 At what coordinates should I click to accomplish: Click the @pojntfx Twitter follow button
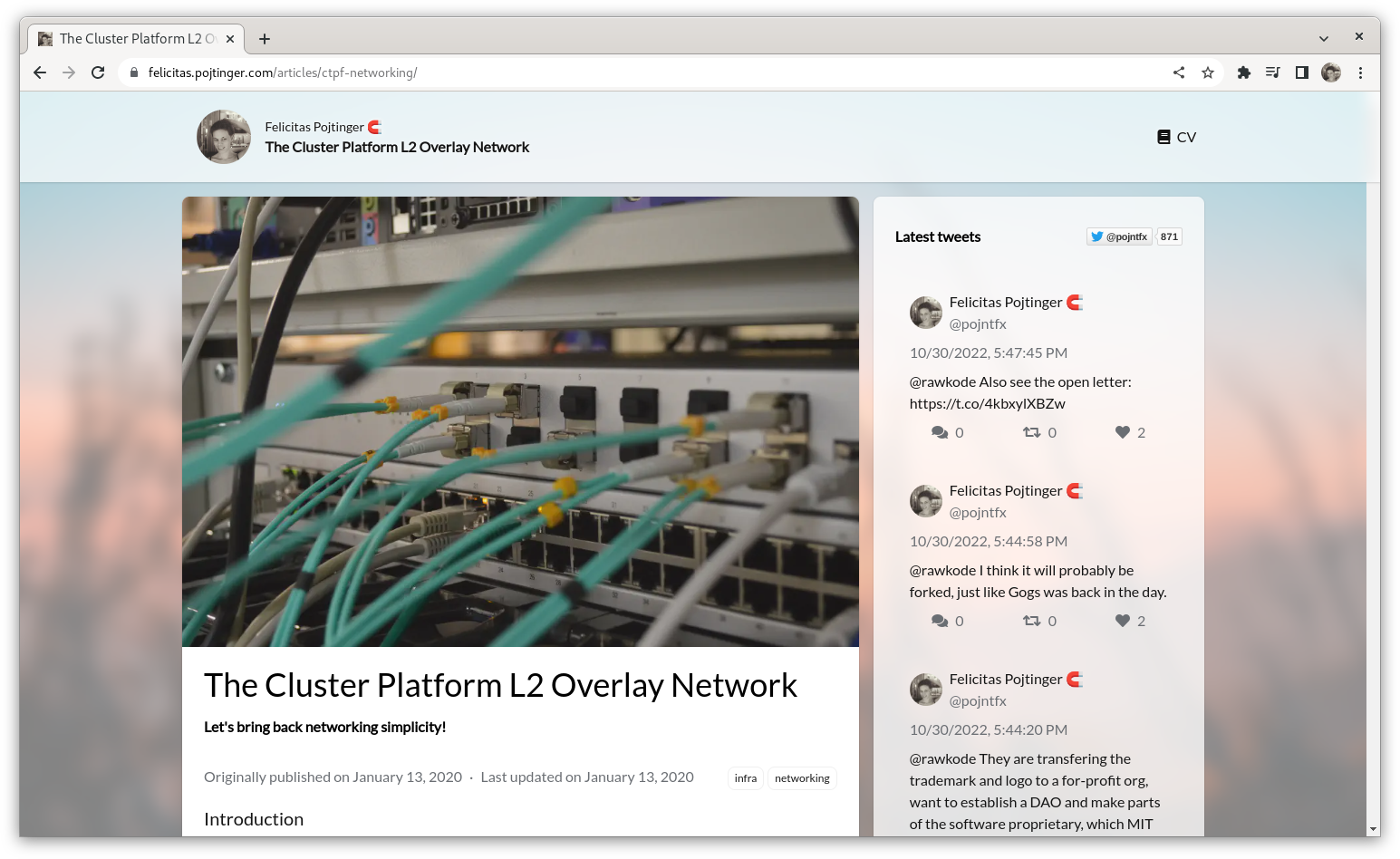1120,236
